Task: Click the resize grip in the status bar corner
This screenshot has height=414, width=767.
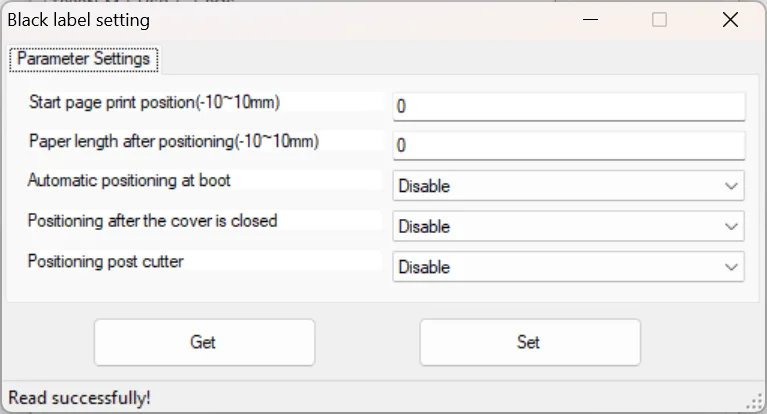Action: pyautogui.click(x=757, y=405)
